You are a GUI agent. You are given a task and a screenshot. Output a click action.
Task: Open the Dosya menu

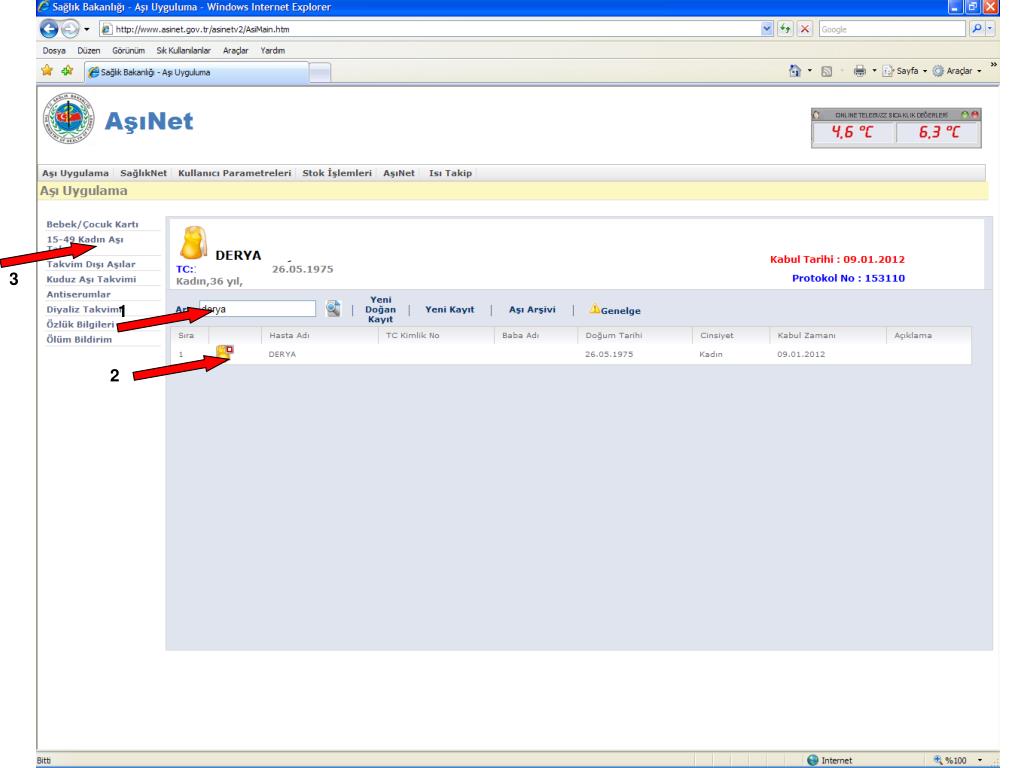tap(54, 50)
